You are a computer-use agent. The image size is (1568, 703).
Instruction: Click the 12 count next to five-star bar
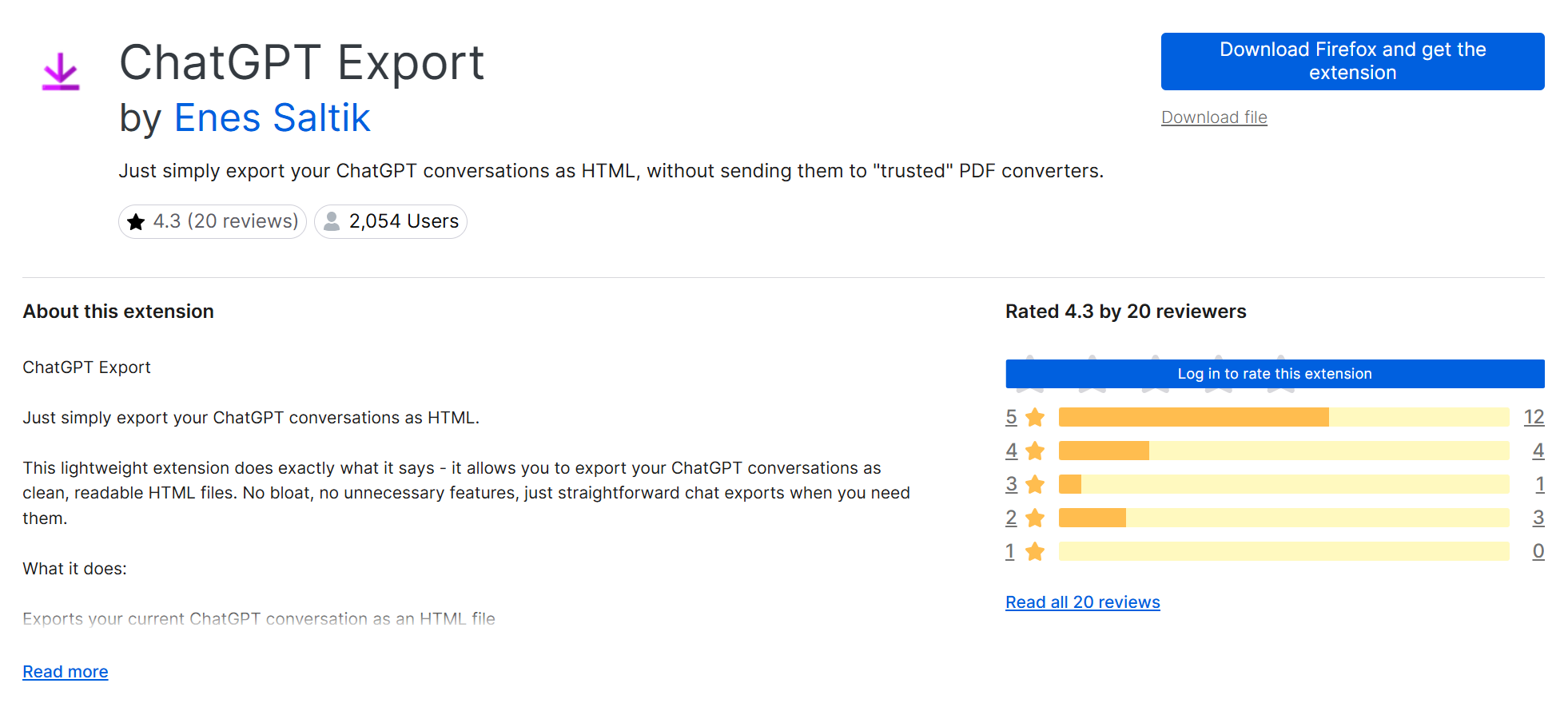pos(1536,416)
